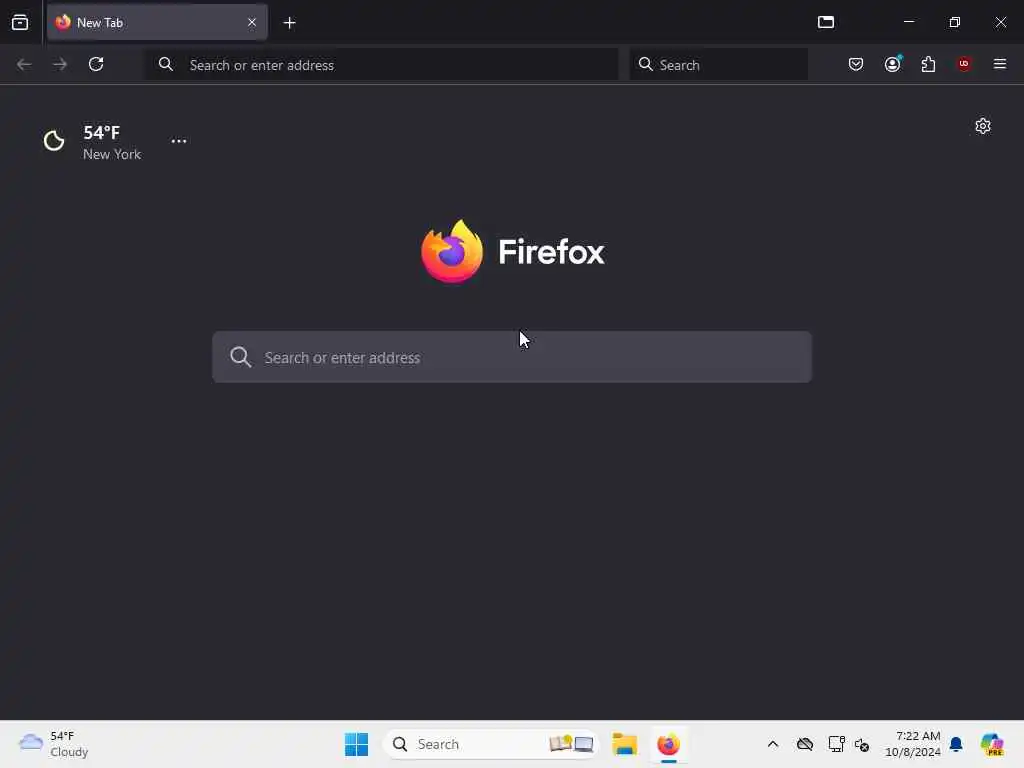The width and height of the screenshot is (1024, 768).
Task: Open the notification bell icon
Action: point(956,744)
